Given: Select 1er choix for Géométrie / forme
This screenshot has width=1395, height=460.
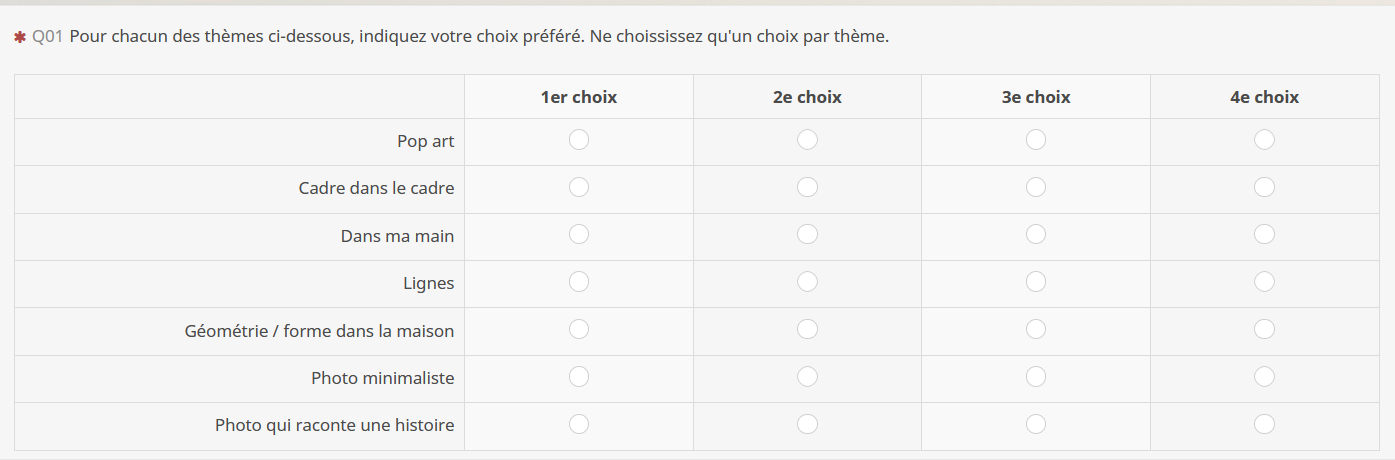Looking at the screenshot, I should [x=578, y=329].
